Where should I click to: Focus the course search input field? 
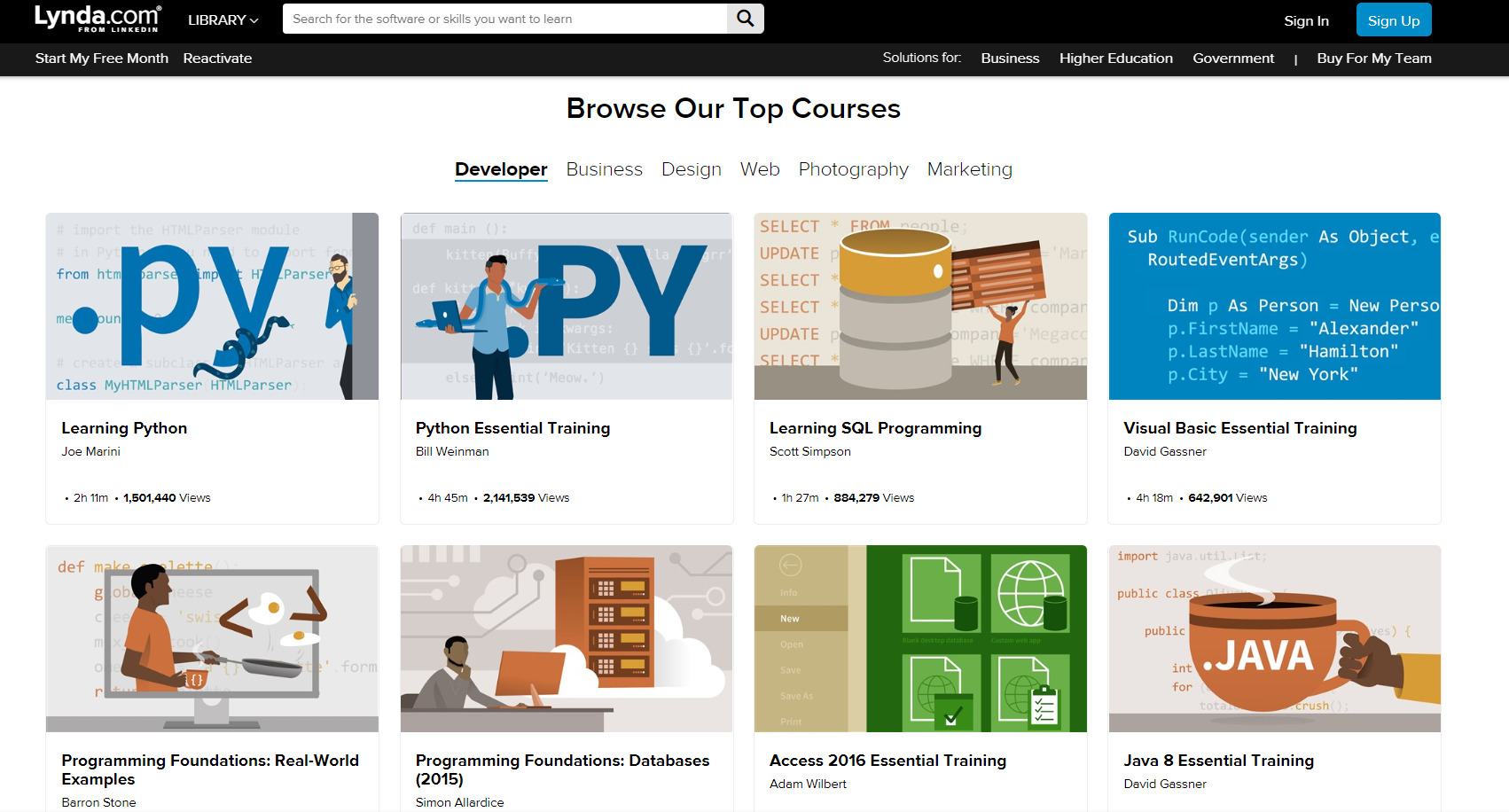pyautogui.click(x=504, y=19)
